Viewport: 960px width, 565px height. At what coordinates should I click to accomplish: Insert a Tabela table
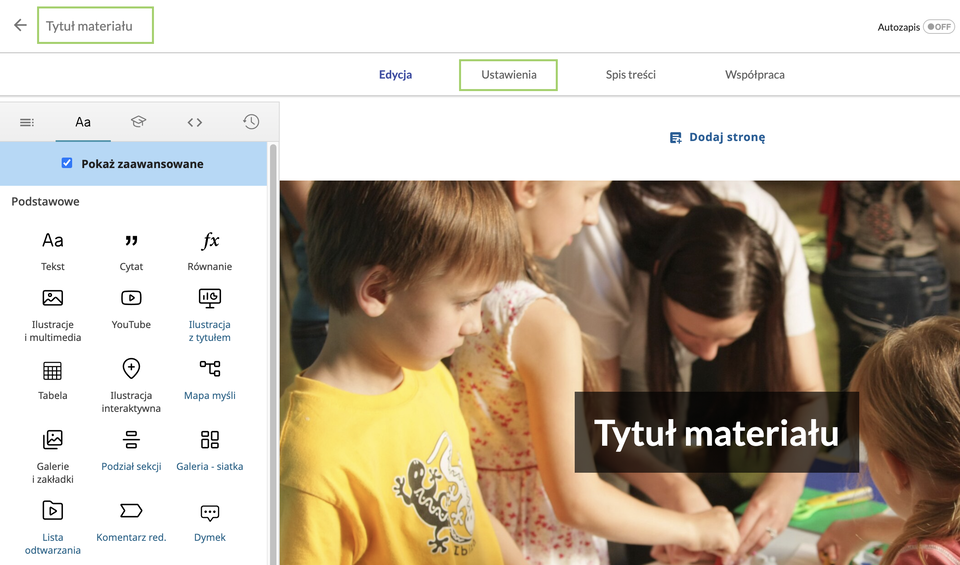53,379
